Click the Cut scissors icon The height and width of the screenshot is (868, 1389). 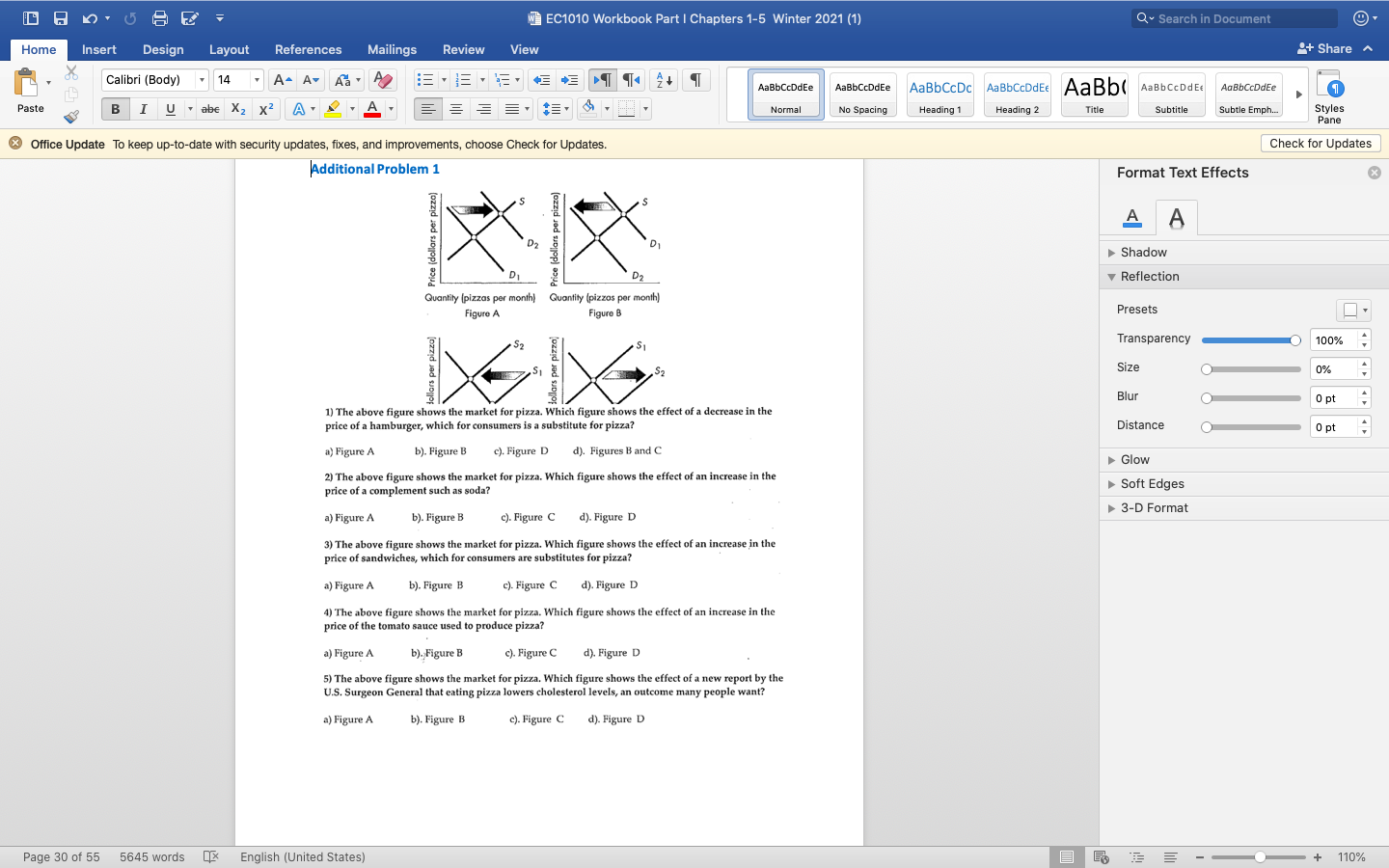point(71,72)
